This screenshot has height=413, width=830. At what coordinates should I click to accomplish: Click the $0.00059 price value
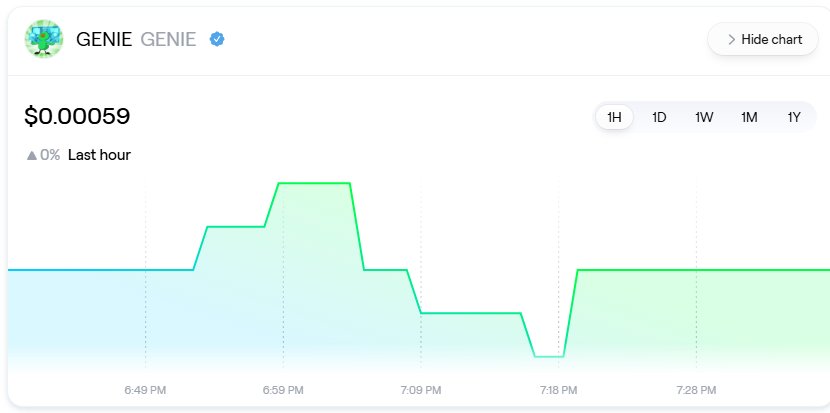click(x=77, y=117)
